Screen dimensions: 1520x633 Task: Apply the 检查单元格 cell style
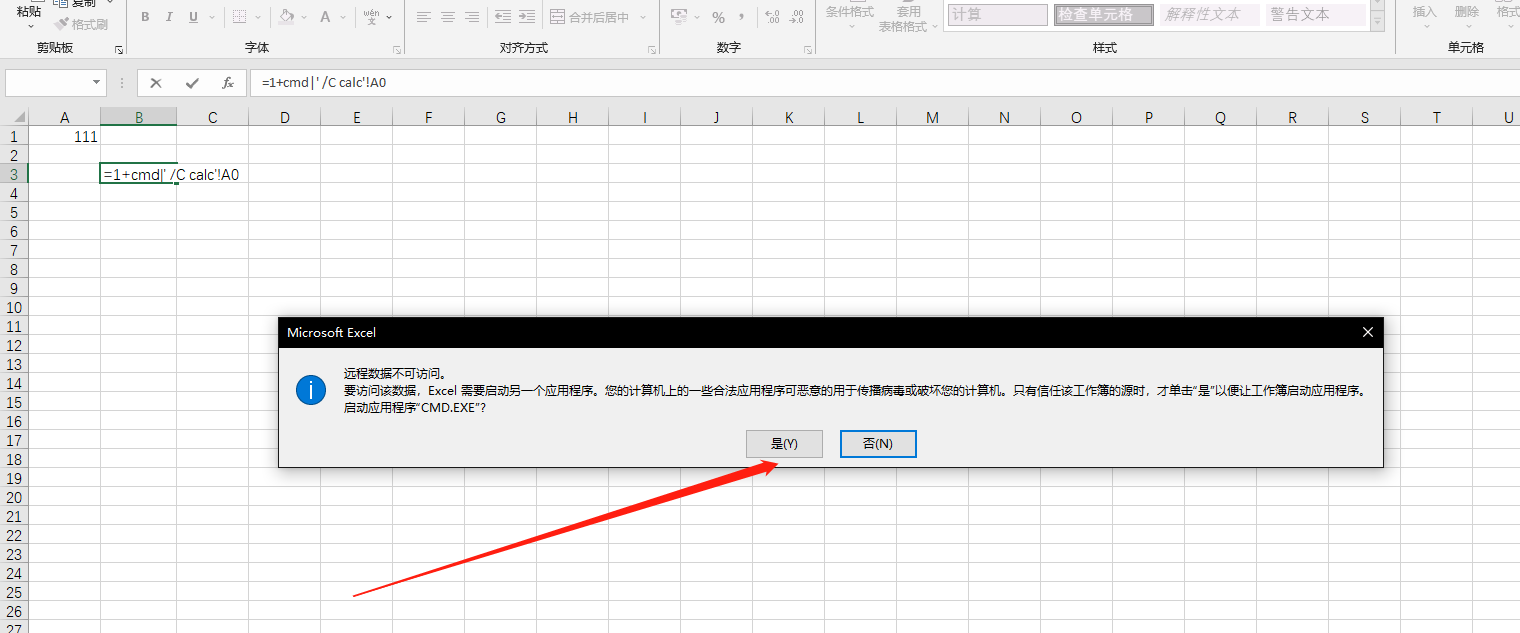coord(1103,14)
